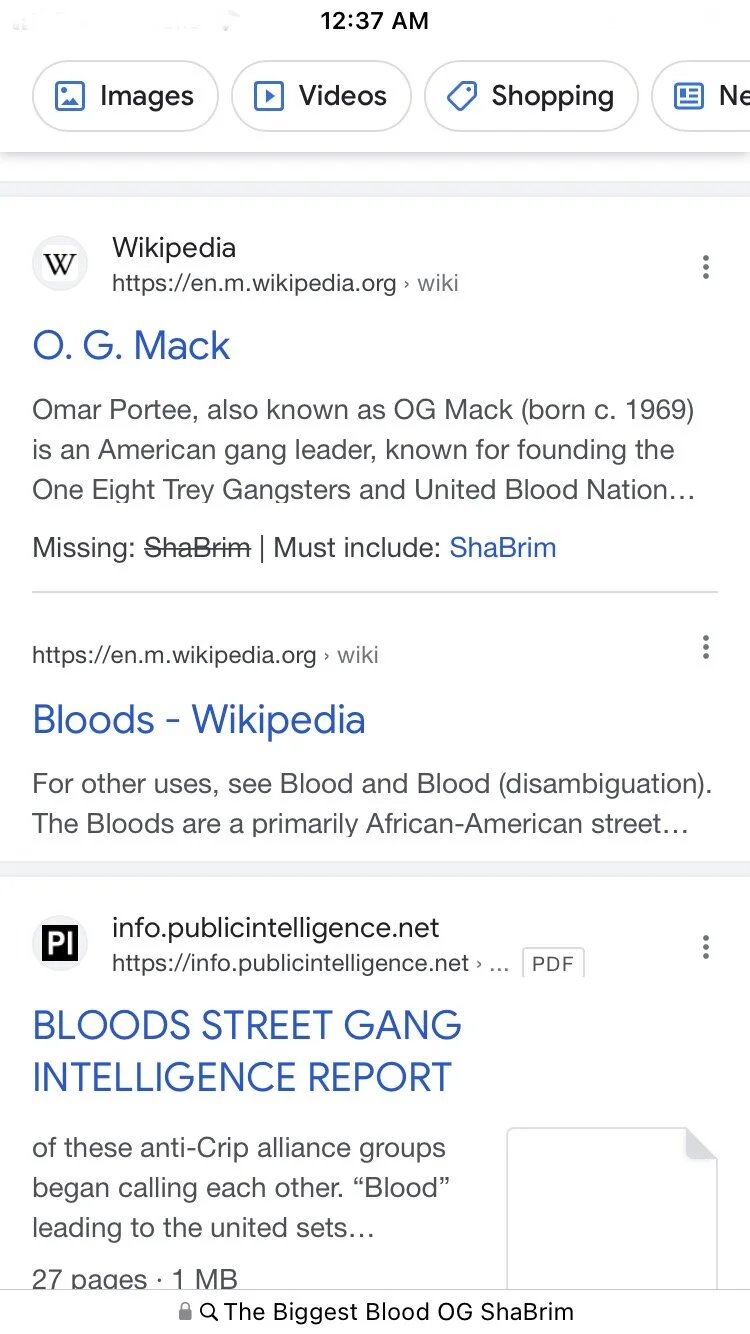Click the PDF label badge
Image resolution: width=750 pixels, height=1334 pixels.
(x=553, y=963)
